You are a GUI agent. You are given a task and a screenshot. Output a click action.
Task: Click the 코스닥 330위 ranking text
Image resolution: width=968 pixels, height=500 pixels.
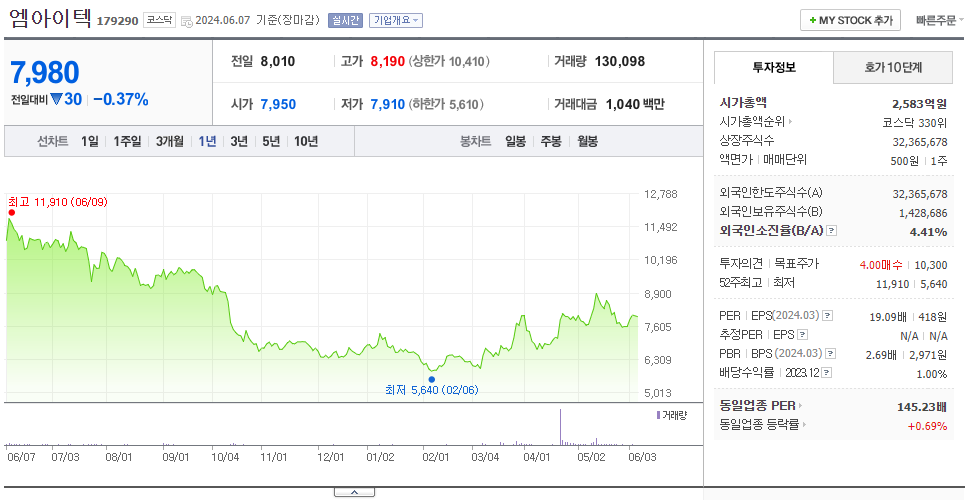click(x=915, y=122)
